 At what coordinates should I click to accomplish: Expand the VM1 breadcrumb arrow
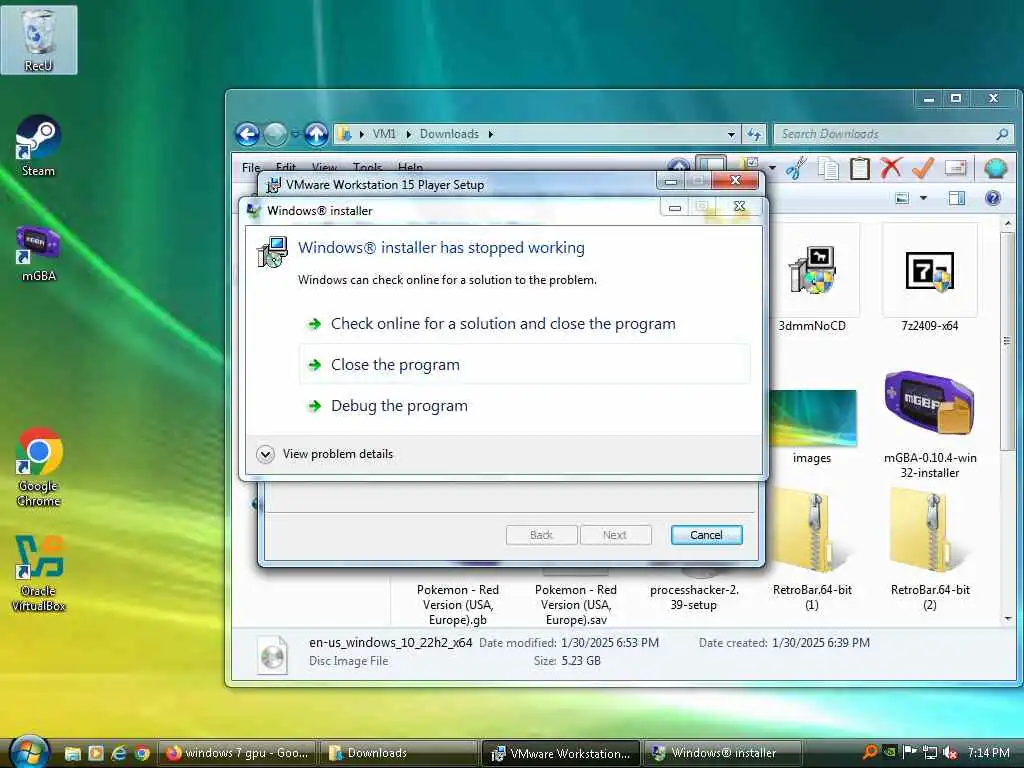(409, 135)
